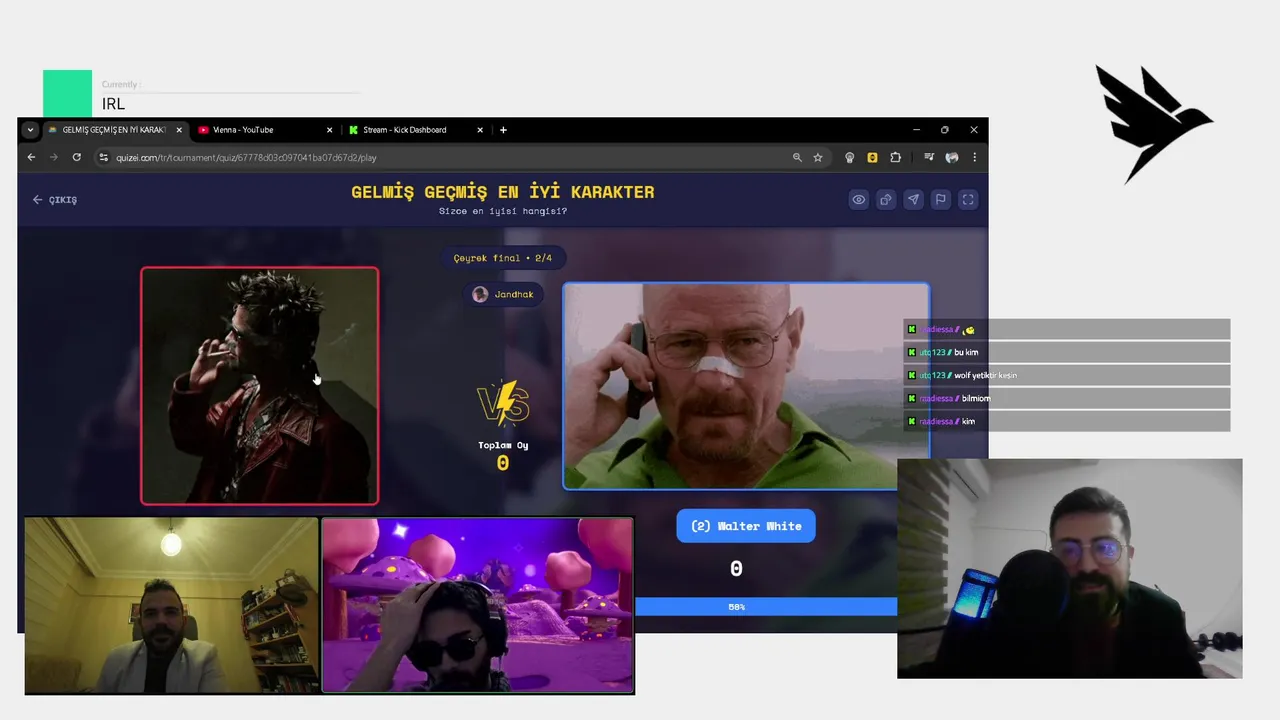This screenshot has height=720, width=1280.
Task: Click the Jandhak user chip
Action: coord(503,294)
